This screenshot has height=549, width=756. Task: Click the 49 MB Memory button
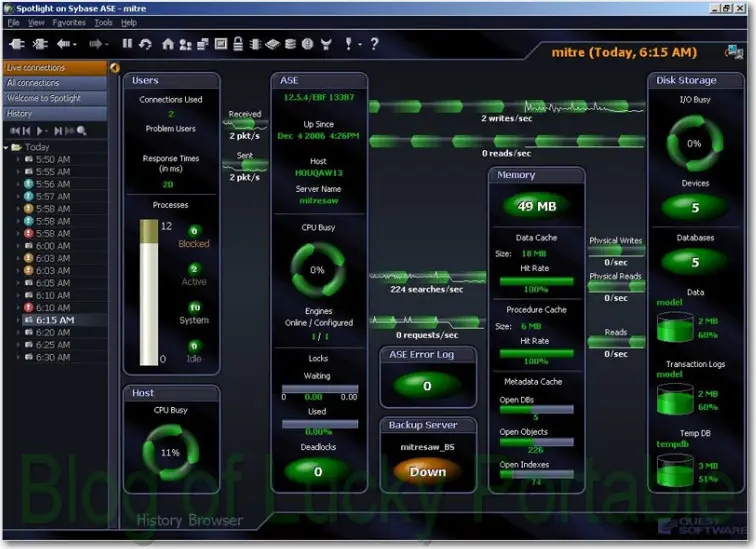[x=537, y=206]
